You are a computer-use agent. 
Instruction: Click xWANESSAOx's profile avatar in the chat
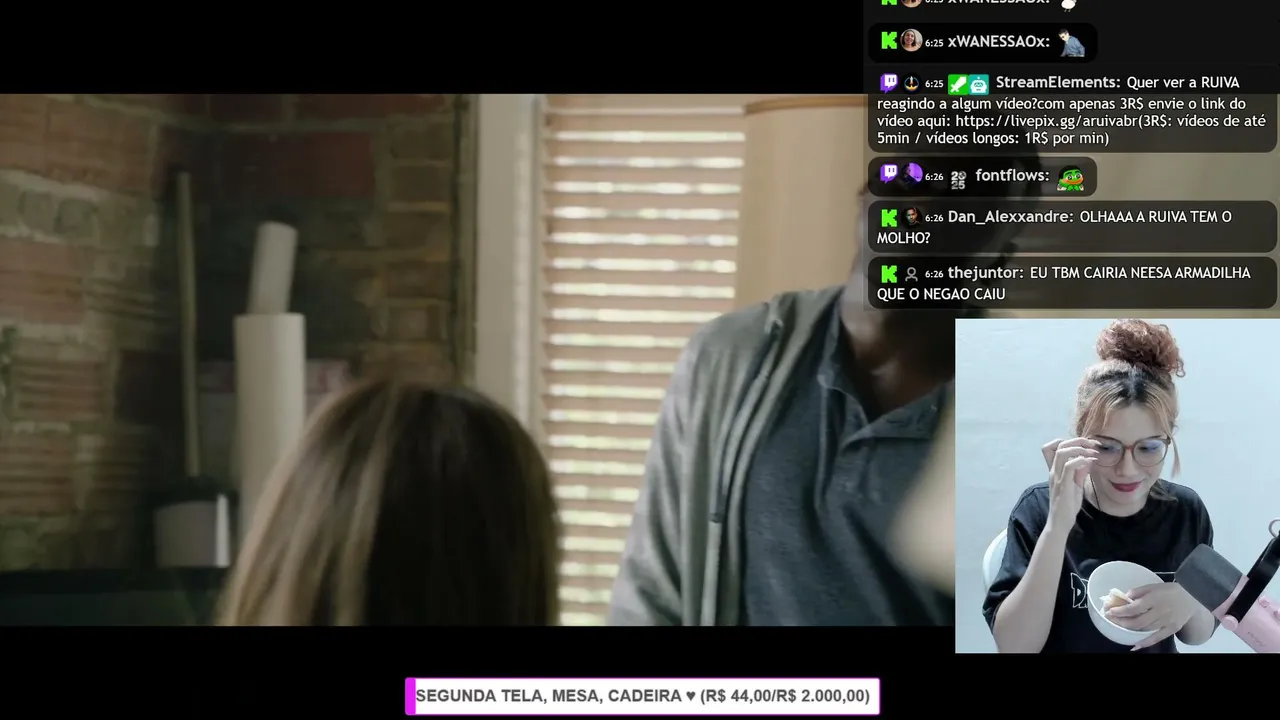[x=911, y=41]
